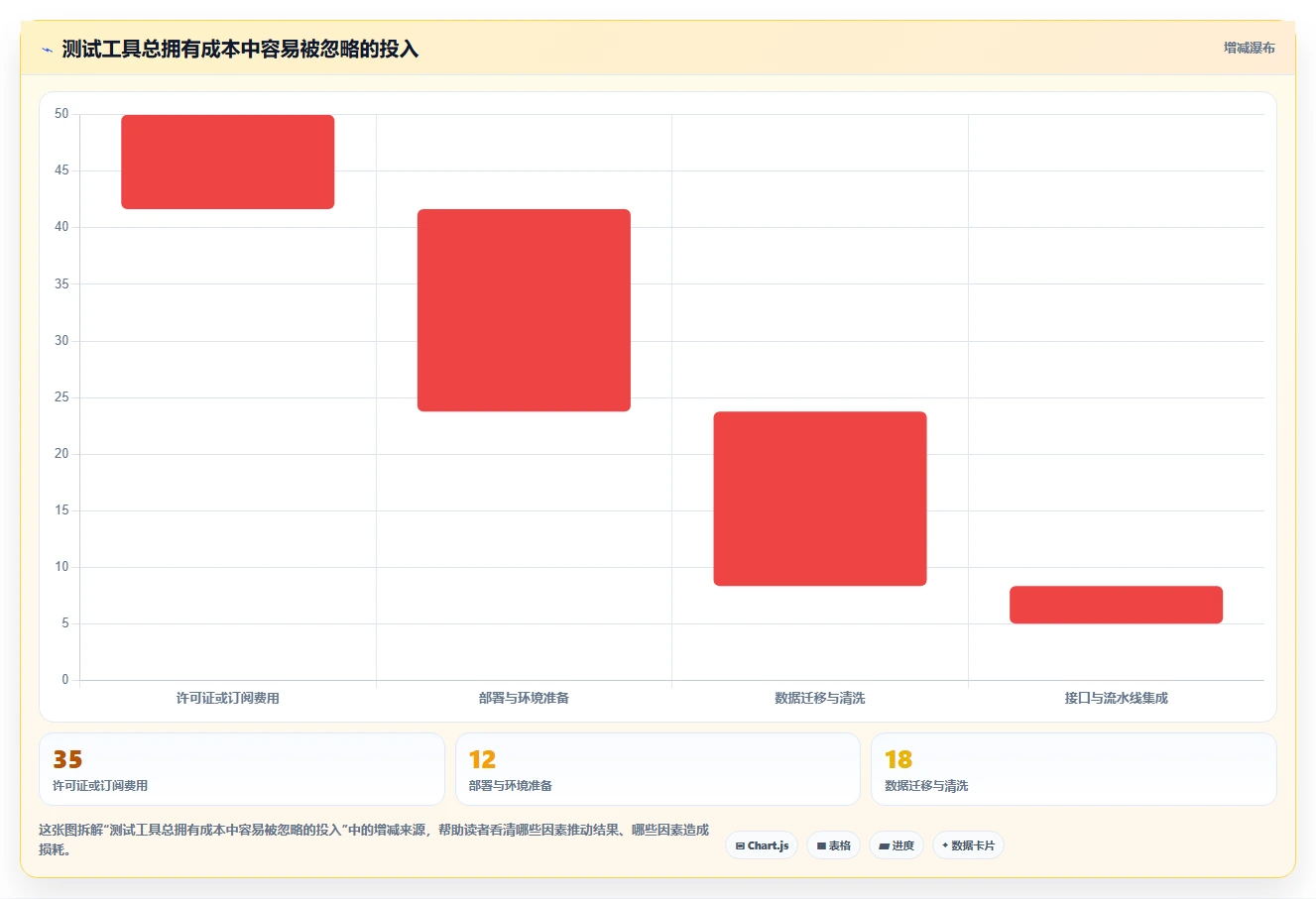This screenshot has height=899, width=1316.
Task: Click y-axis tick value 40
Action: pyautogui.click(x=61, y=227)
